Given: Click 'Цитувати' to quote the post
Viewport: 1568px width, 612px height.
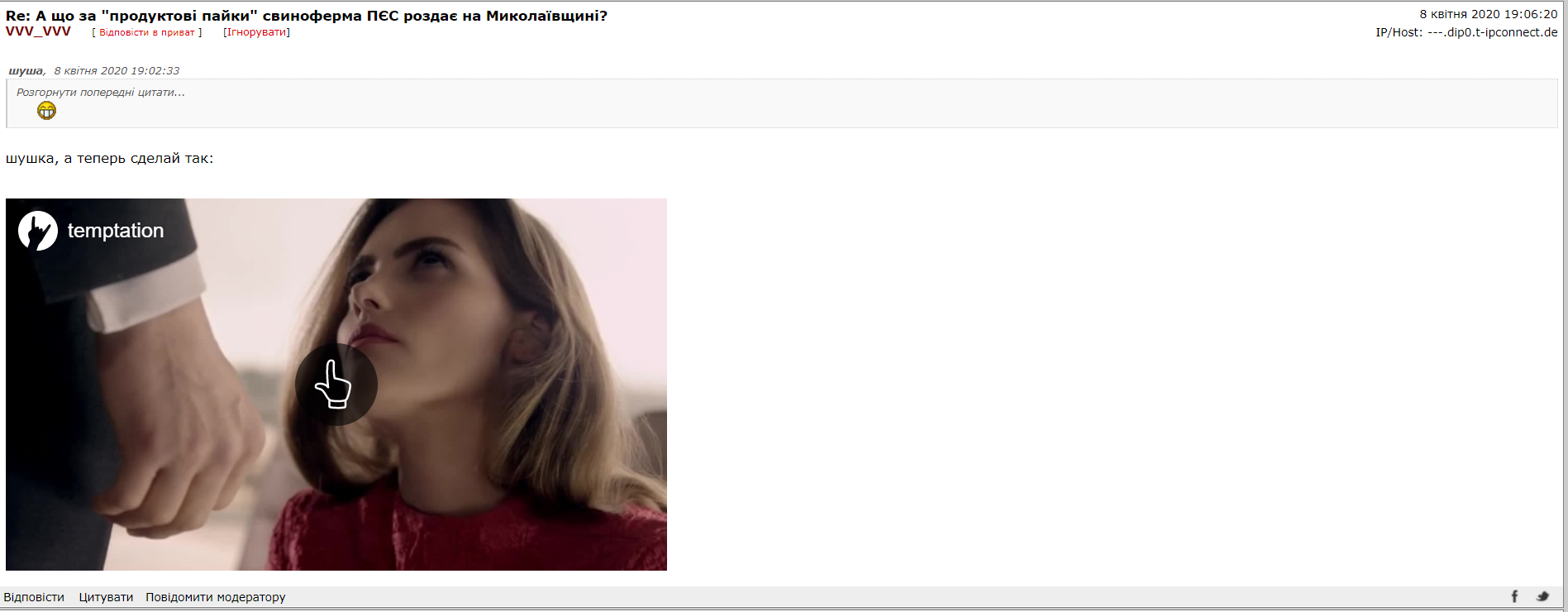Looking at the screenshot, I should (106, 597).
